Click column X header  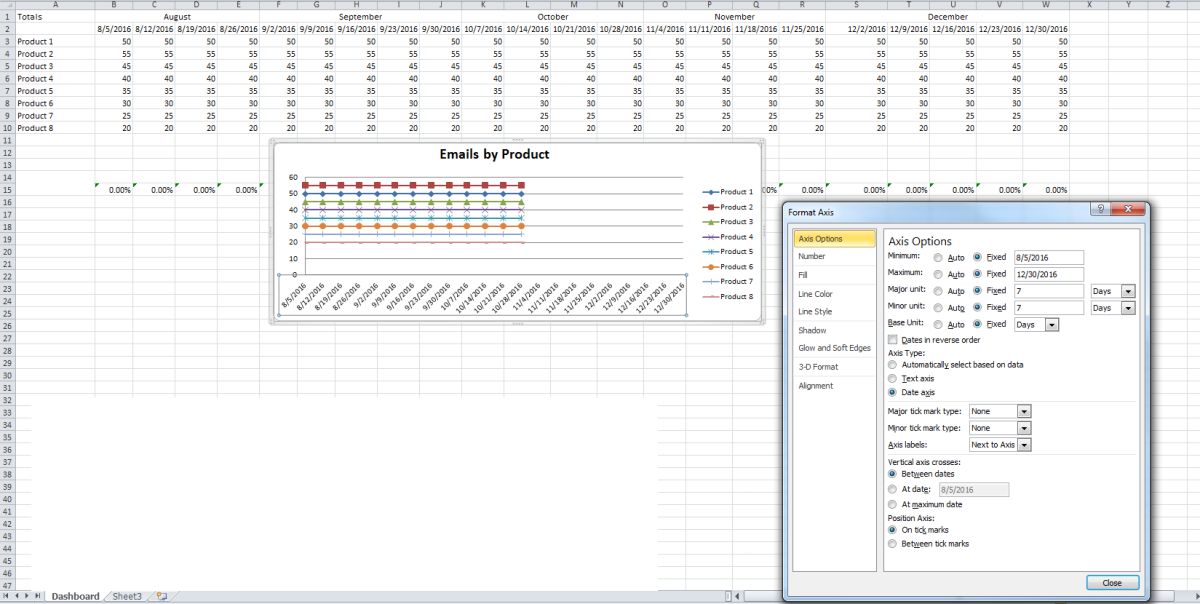1089,5
